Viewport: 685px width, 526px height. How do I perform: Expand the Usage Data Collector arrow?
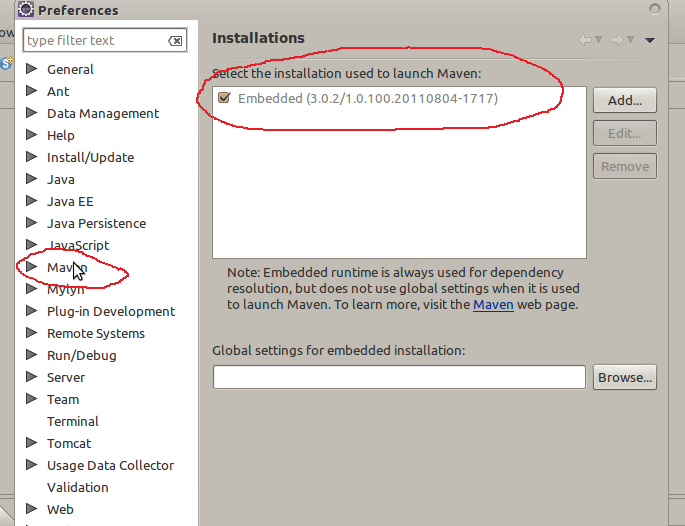pyautogui.click(x=31, y=464)
